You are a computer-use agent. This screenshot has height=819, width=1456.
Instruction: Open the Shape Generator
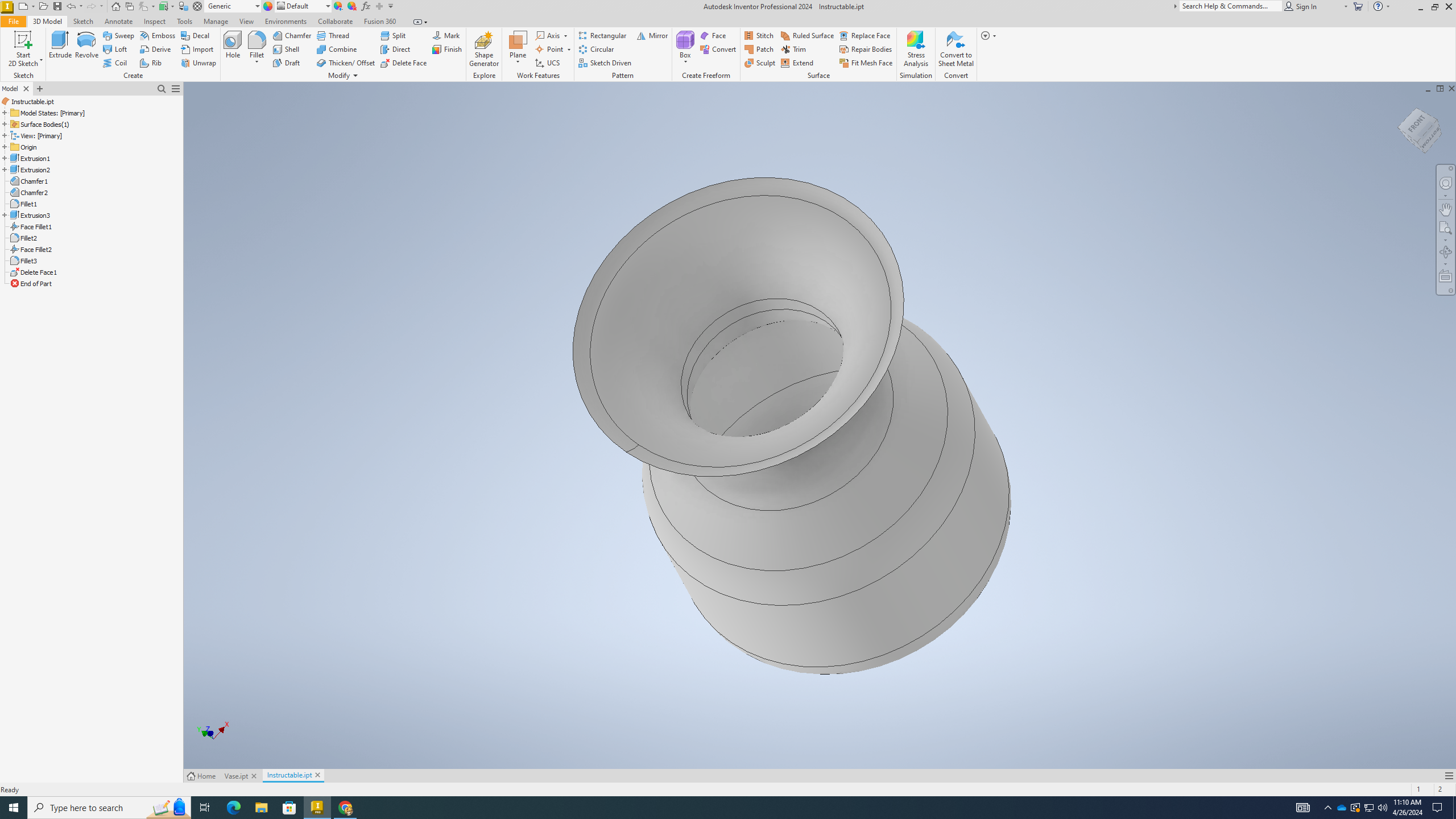click(x=484, y=49)
